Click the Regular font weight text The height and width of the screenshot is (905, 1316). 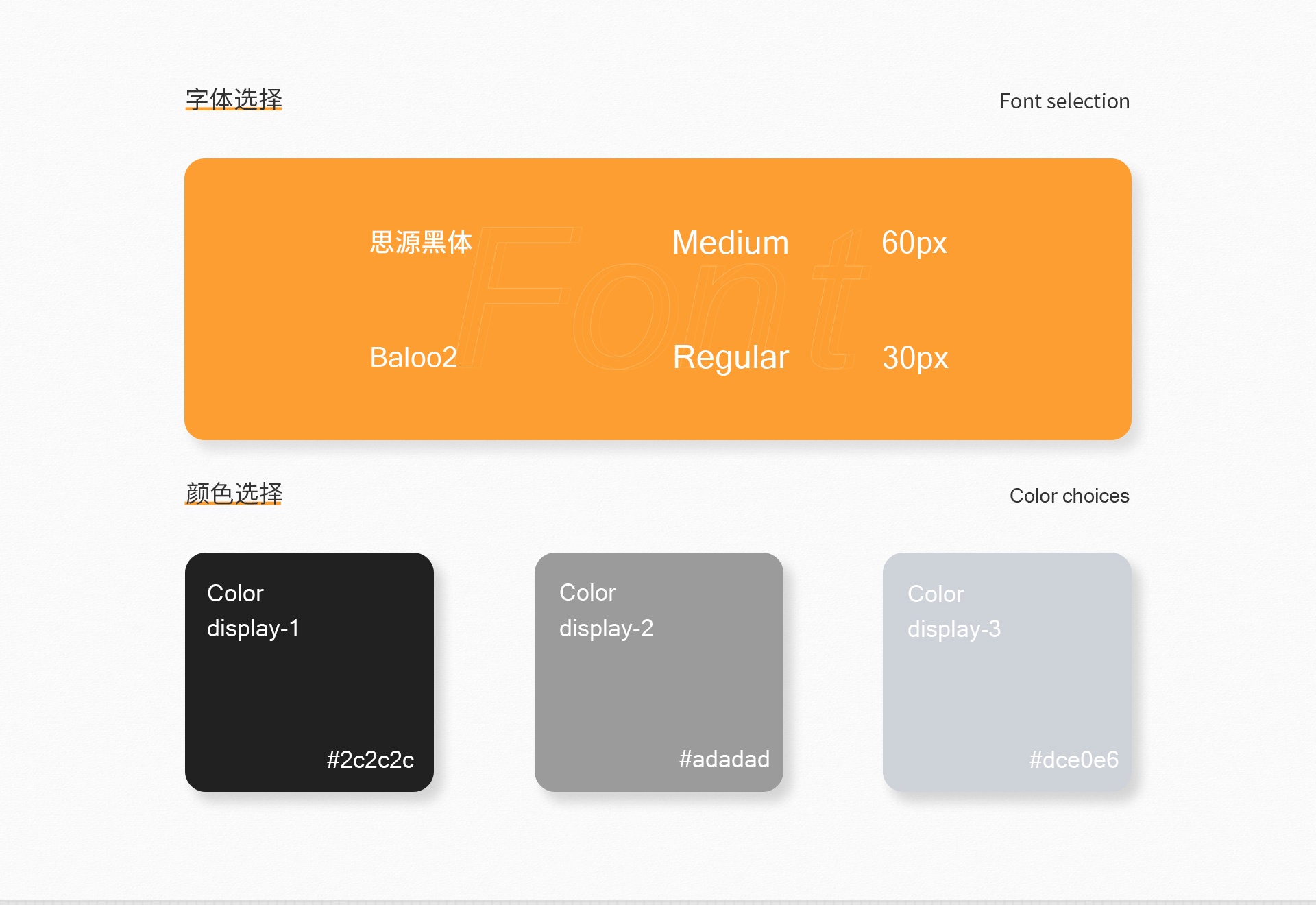(731, 357)
